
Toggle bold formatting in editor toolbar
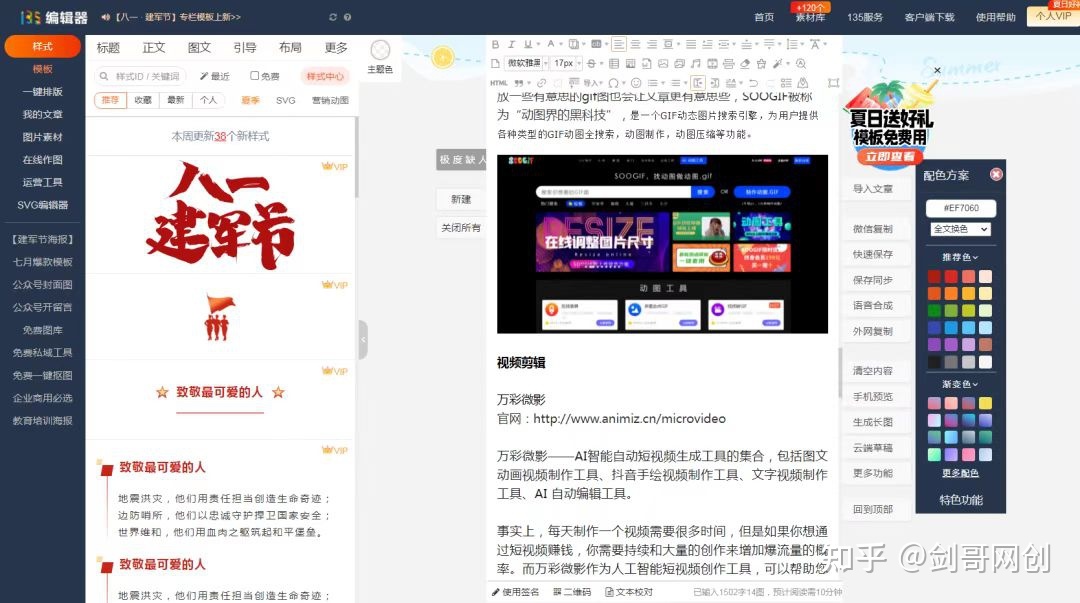496,44
